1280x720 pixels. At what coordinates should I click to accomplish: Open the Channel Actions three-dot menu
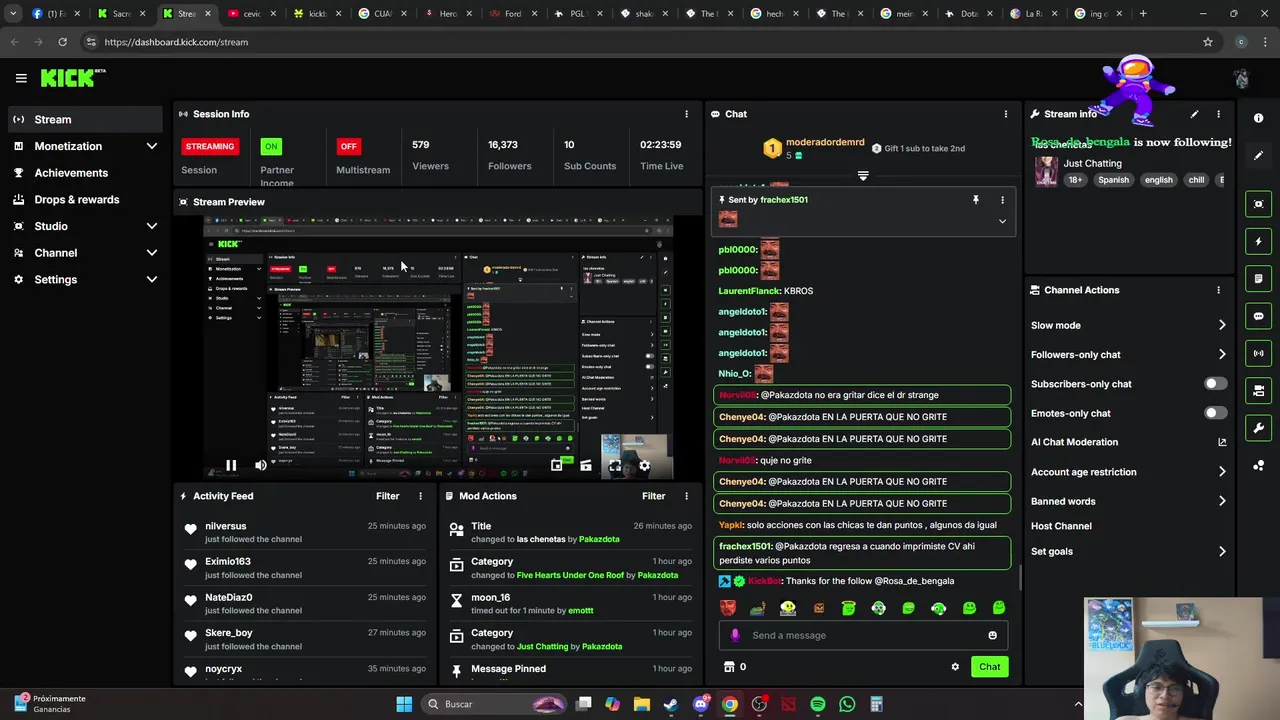pyautogui.click(x=1218, y=290)
